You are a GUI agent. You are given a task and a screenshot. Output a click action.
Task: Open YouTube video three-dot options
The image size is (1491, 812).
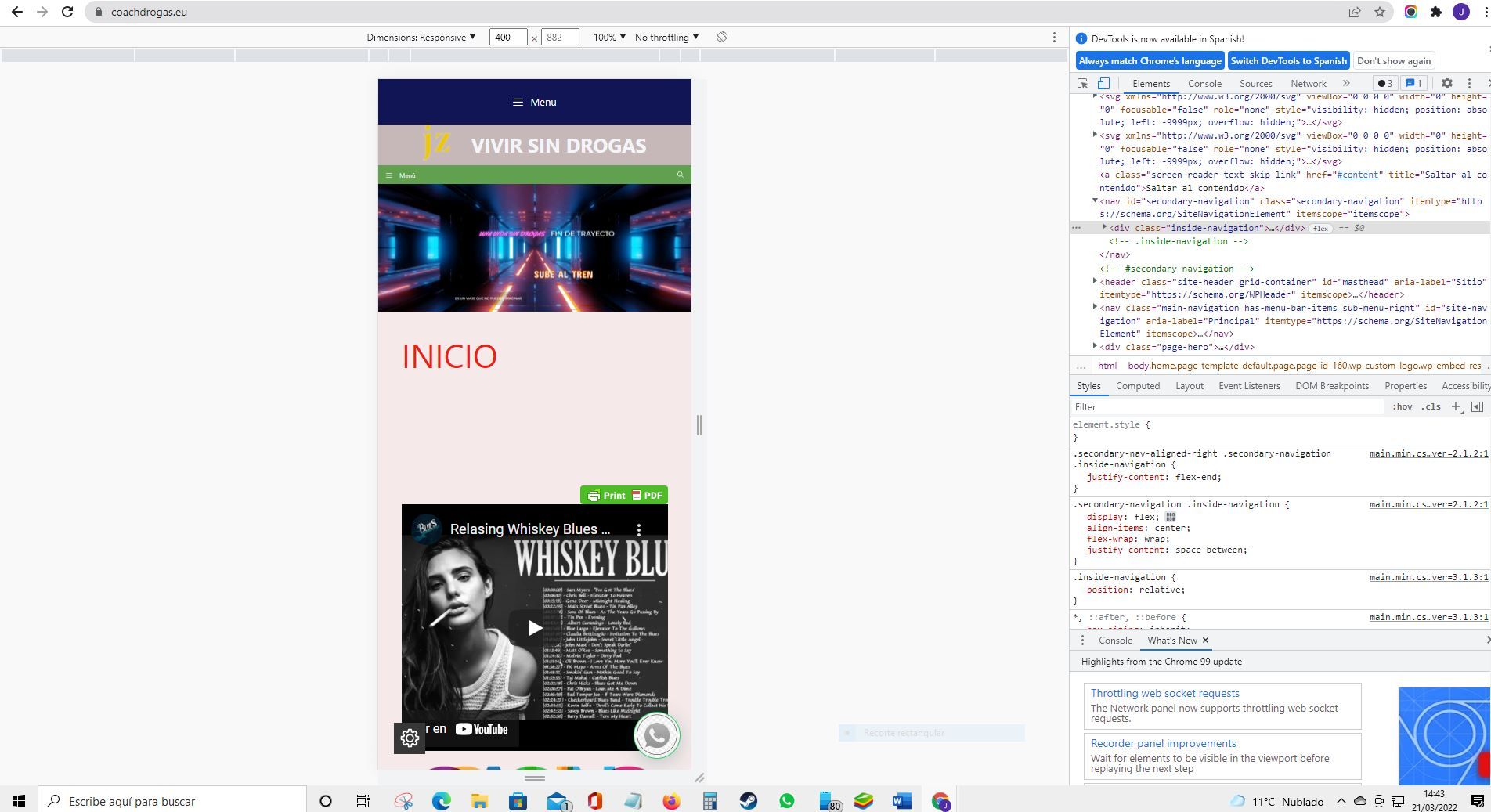(639, 530)
